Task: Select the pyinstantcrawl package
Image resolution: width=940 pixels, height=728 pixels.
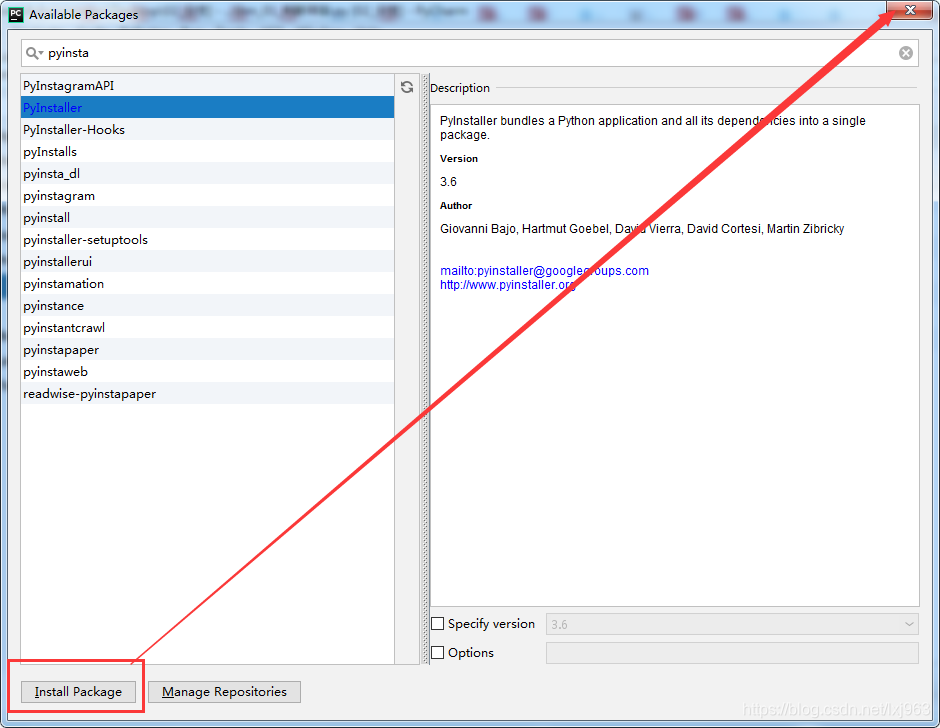Action: 207,327
